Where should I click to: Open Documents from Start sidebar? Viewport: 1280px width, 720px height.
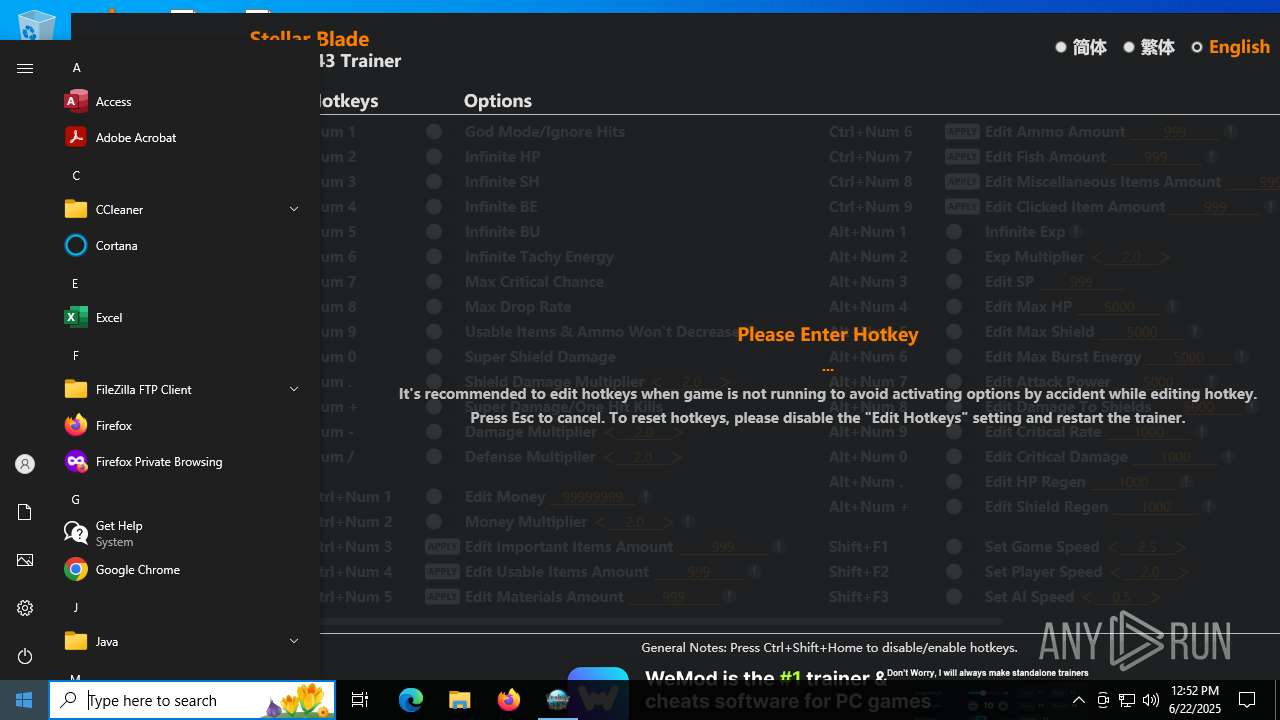click(x=25, y=512)
